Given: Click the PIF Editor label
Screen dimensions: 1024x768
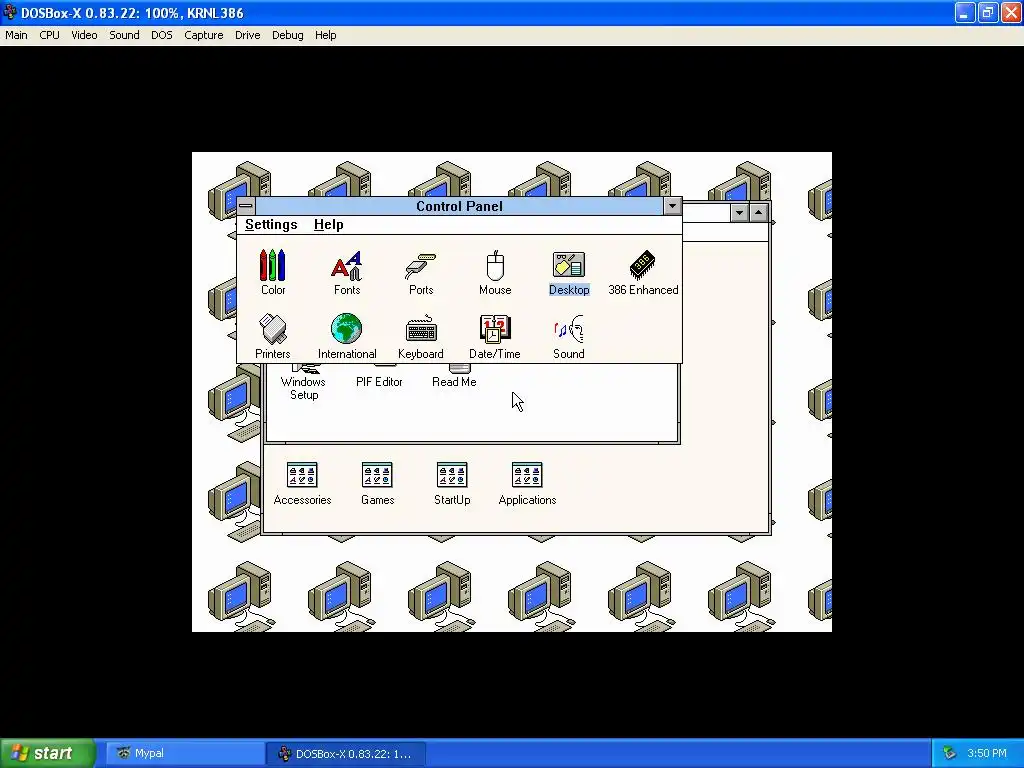Looking at the screenshot, I should coord(379,382).
